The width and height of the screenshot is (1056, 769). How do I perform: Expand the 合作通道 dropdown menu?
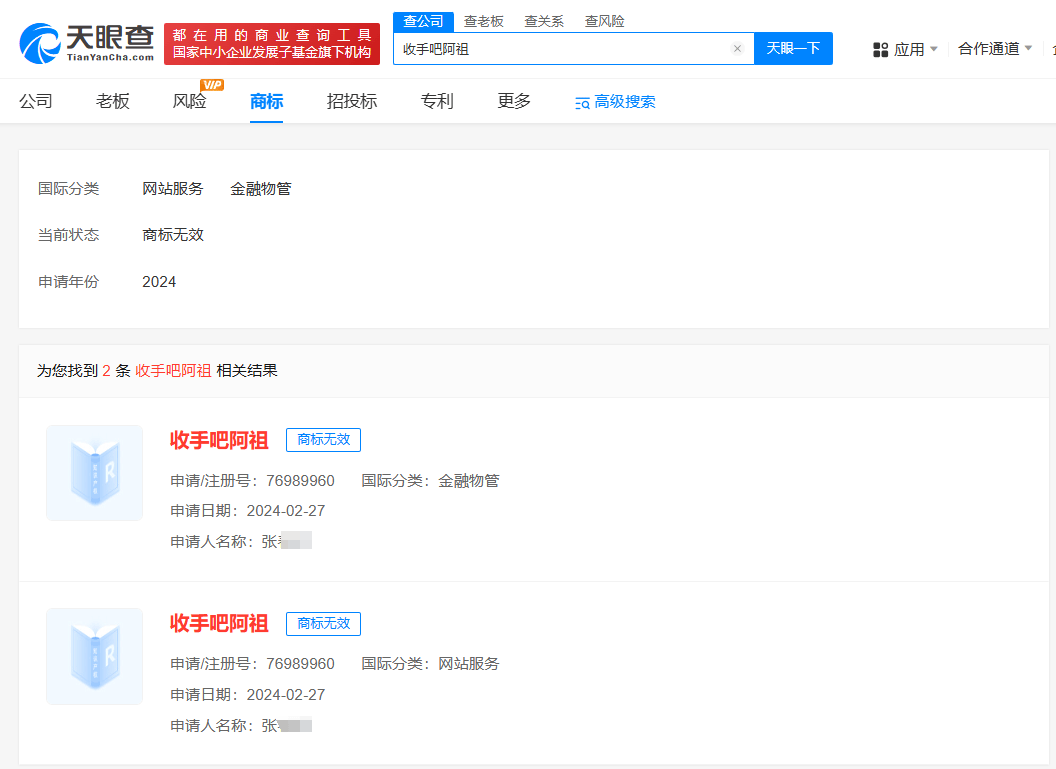pos(995,49)
